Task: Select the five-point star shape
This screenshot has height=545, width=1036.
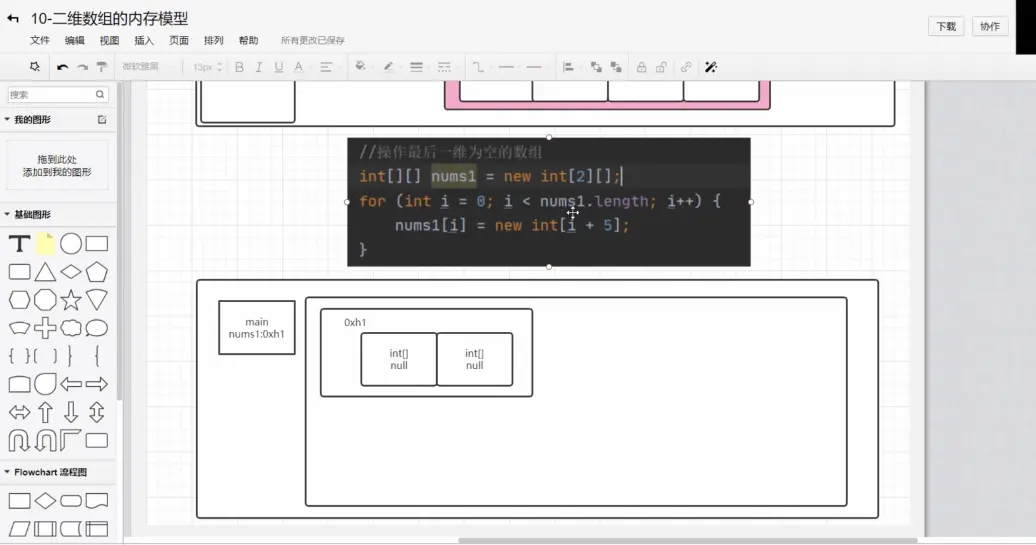Action: pos(71,300)
